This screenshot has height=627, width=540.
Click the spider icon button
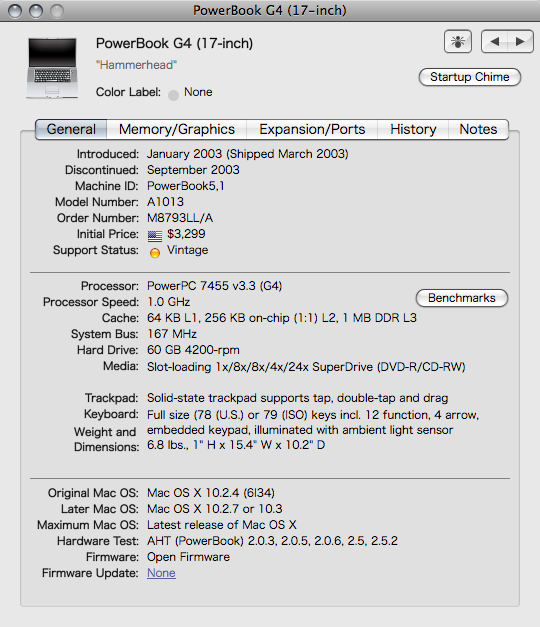click(458, 41)
